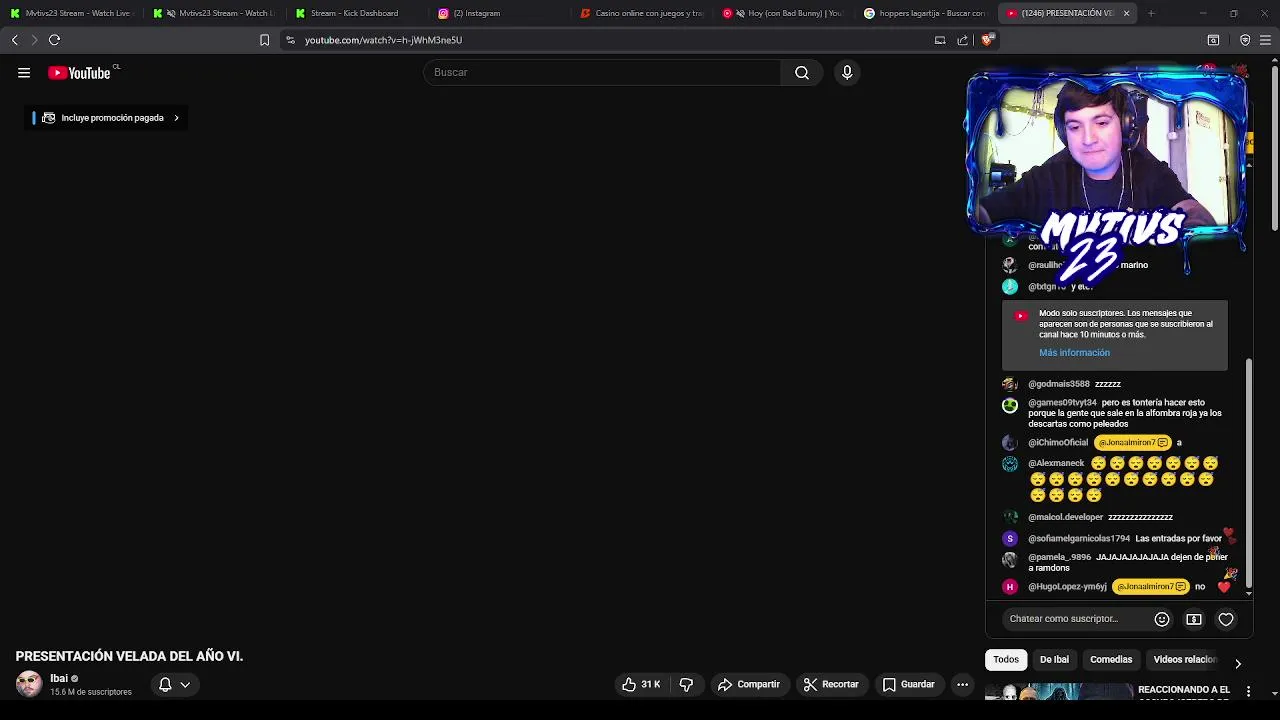Screen dimensions: 1280x720
Task: Select the Todos filter chip
Action: click(1006, 660)
